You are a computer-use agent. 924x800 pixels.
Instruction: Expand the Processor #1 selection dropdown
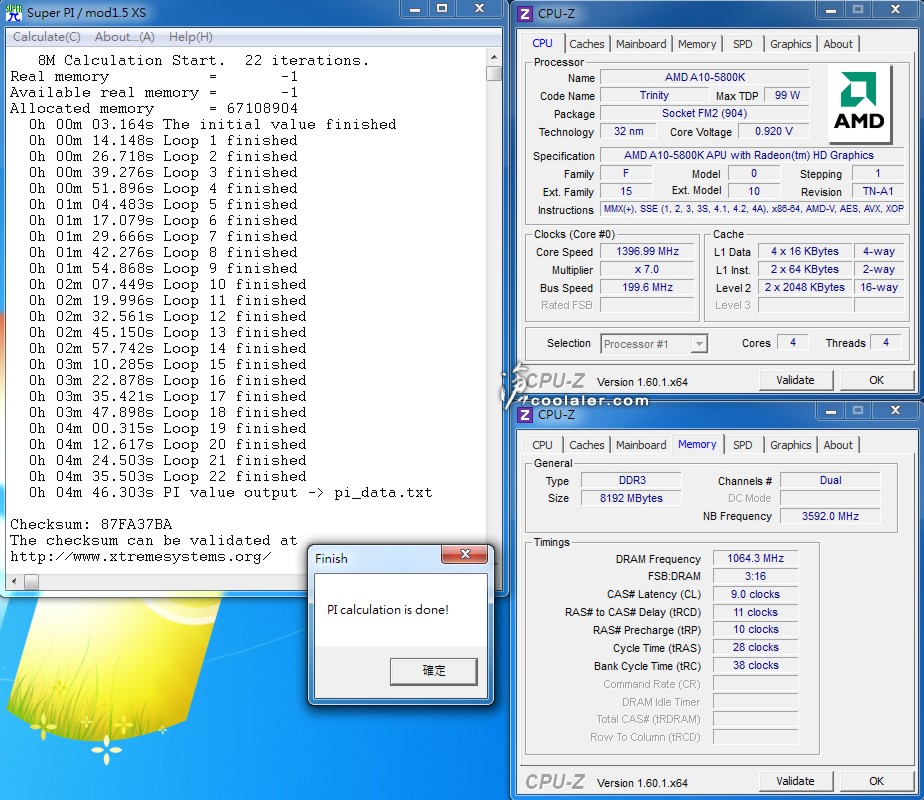point(698,344)
